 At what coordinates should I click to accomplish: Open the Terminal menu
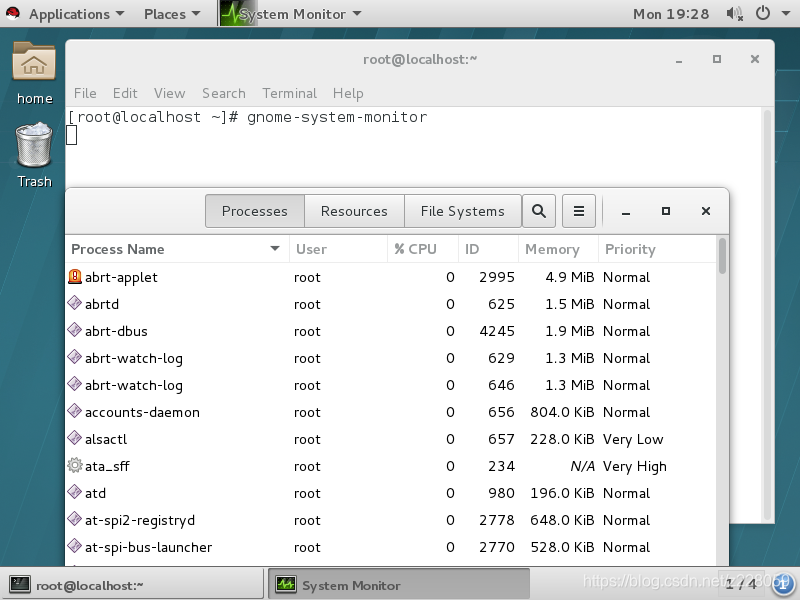(x=289, y=93)
